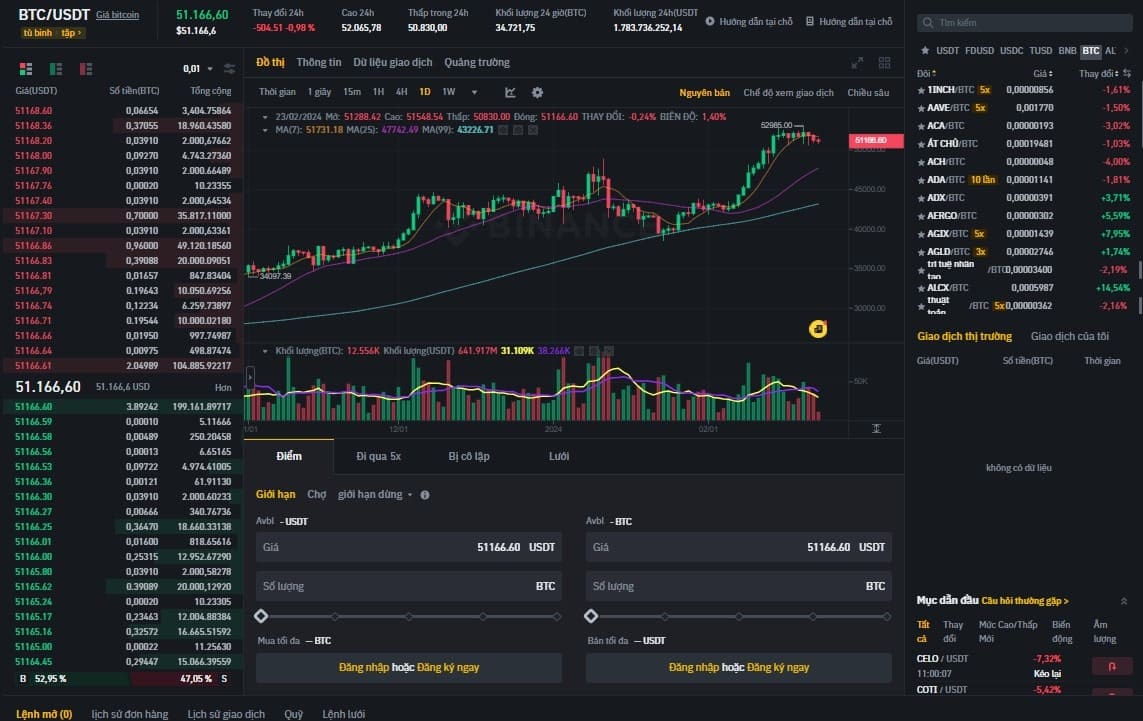Click the search magnifier icon
1143x721 pixels.
[x=928, y=23]
